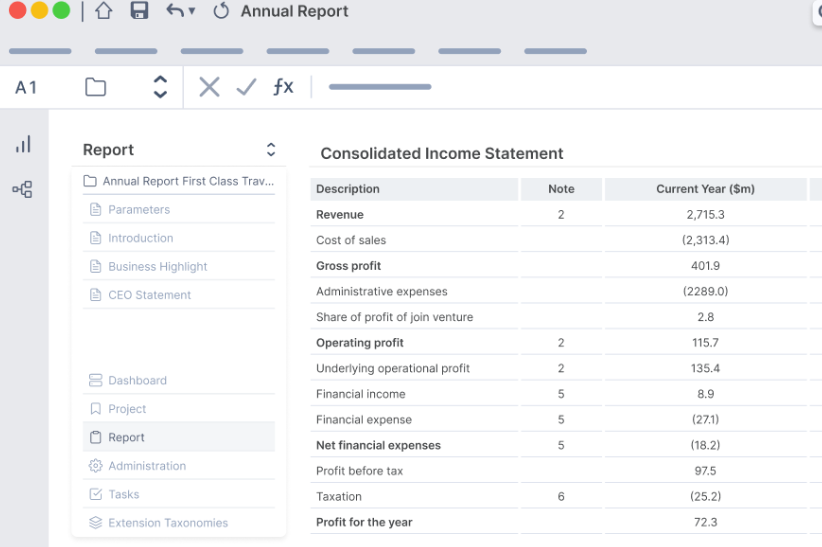Select Underlying operational profit cell

[414, 368]
